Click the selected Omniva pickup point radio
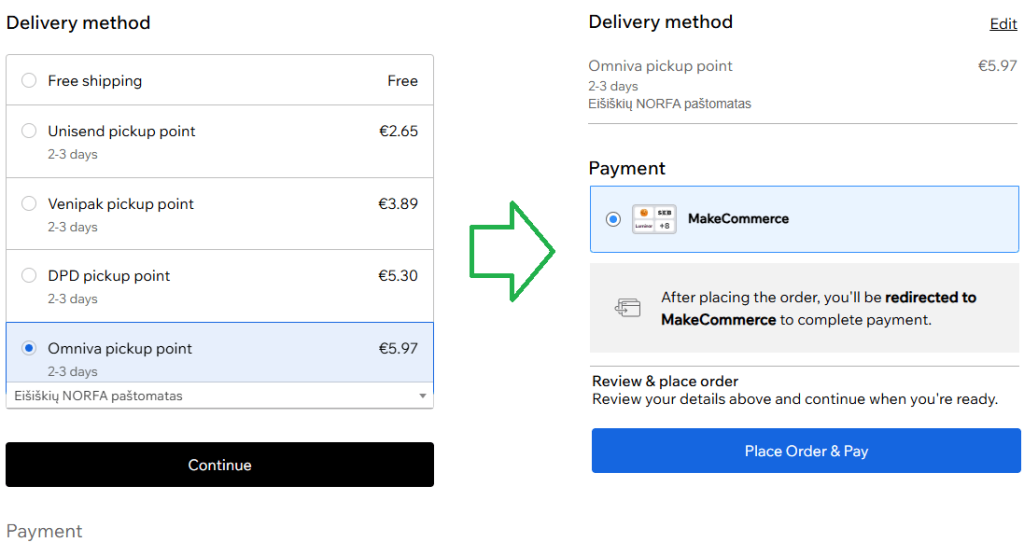The height and width of the screenshot is (556, 1024). pyautogui.click(x=29, y=348)
